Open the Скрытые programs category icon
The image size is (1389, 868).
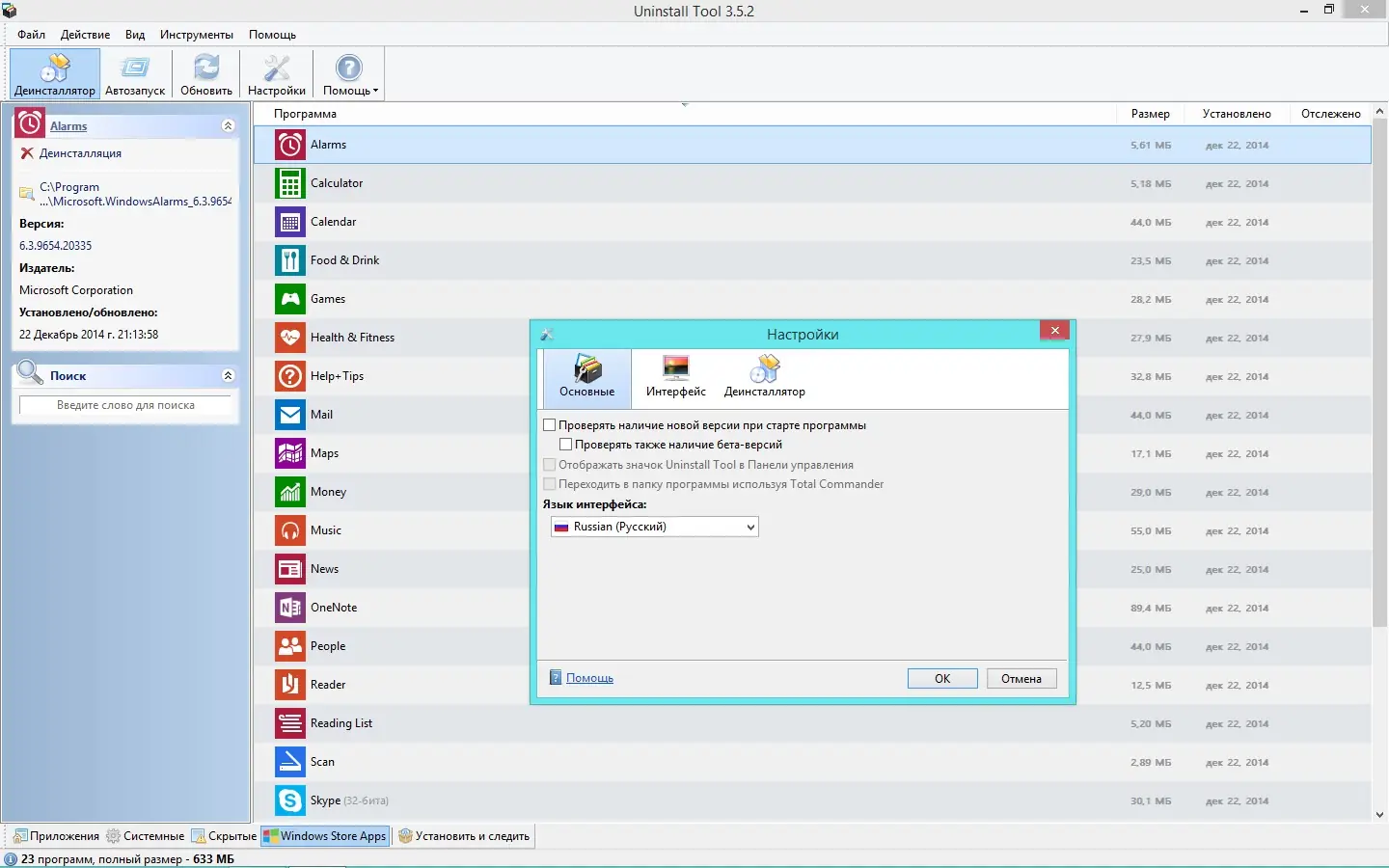(x=200, y=836)
